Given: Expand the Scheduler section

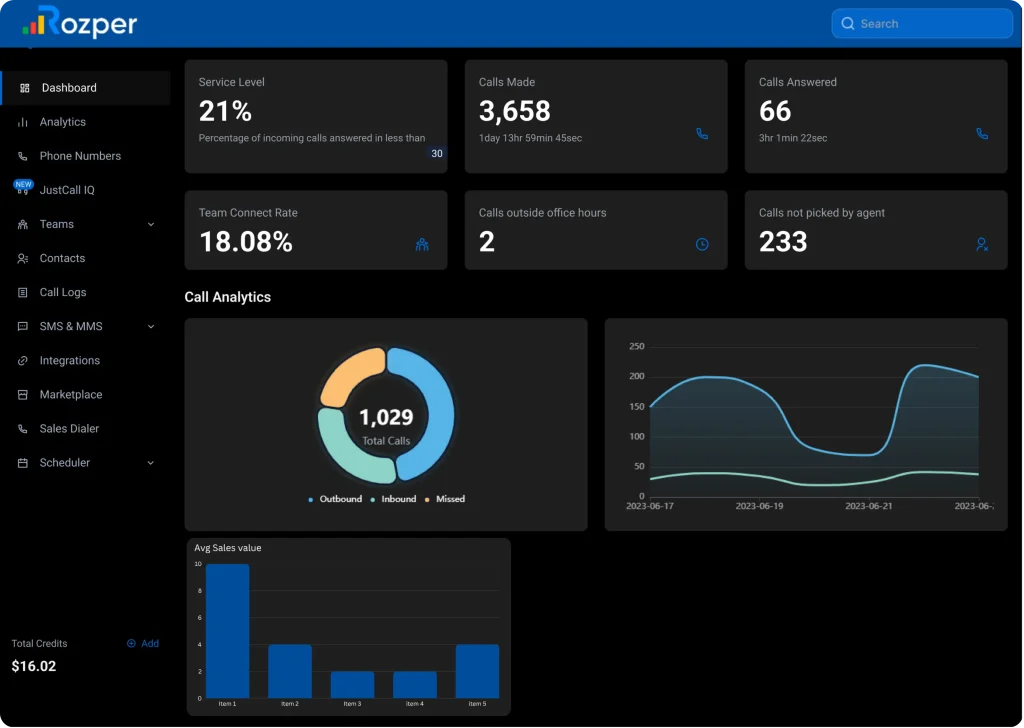Looking at the screenshot, I should [x=152, y=462].
